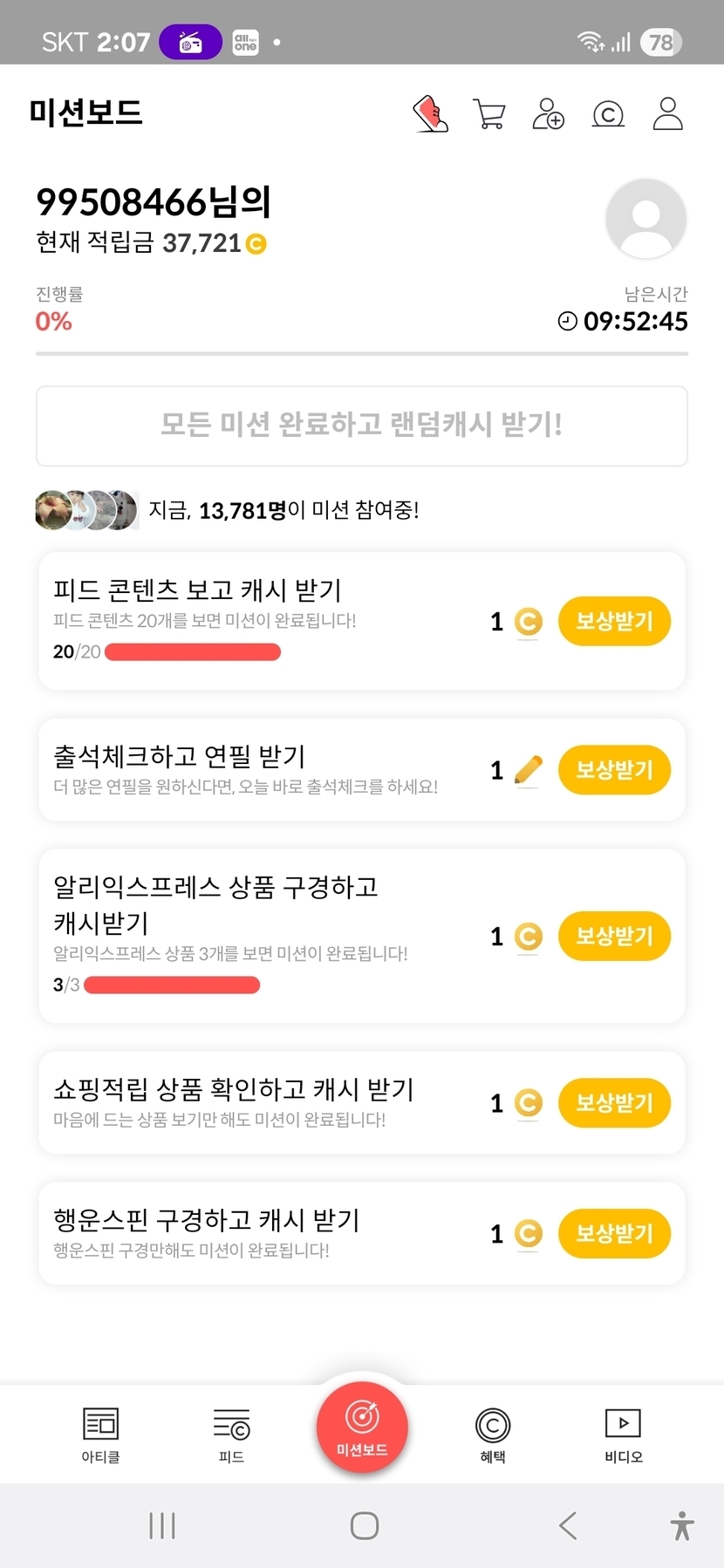724x1568 pixels.
Task: Open the my profile icon in header
Action: (x=667, y=113)
